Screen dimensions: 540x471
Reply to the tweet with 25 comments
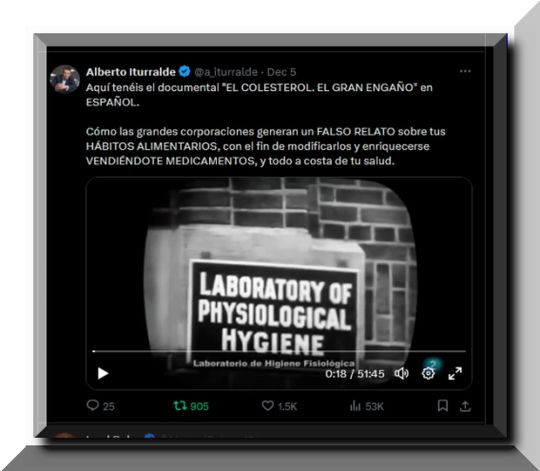(100, 406)
